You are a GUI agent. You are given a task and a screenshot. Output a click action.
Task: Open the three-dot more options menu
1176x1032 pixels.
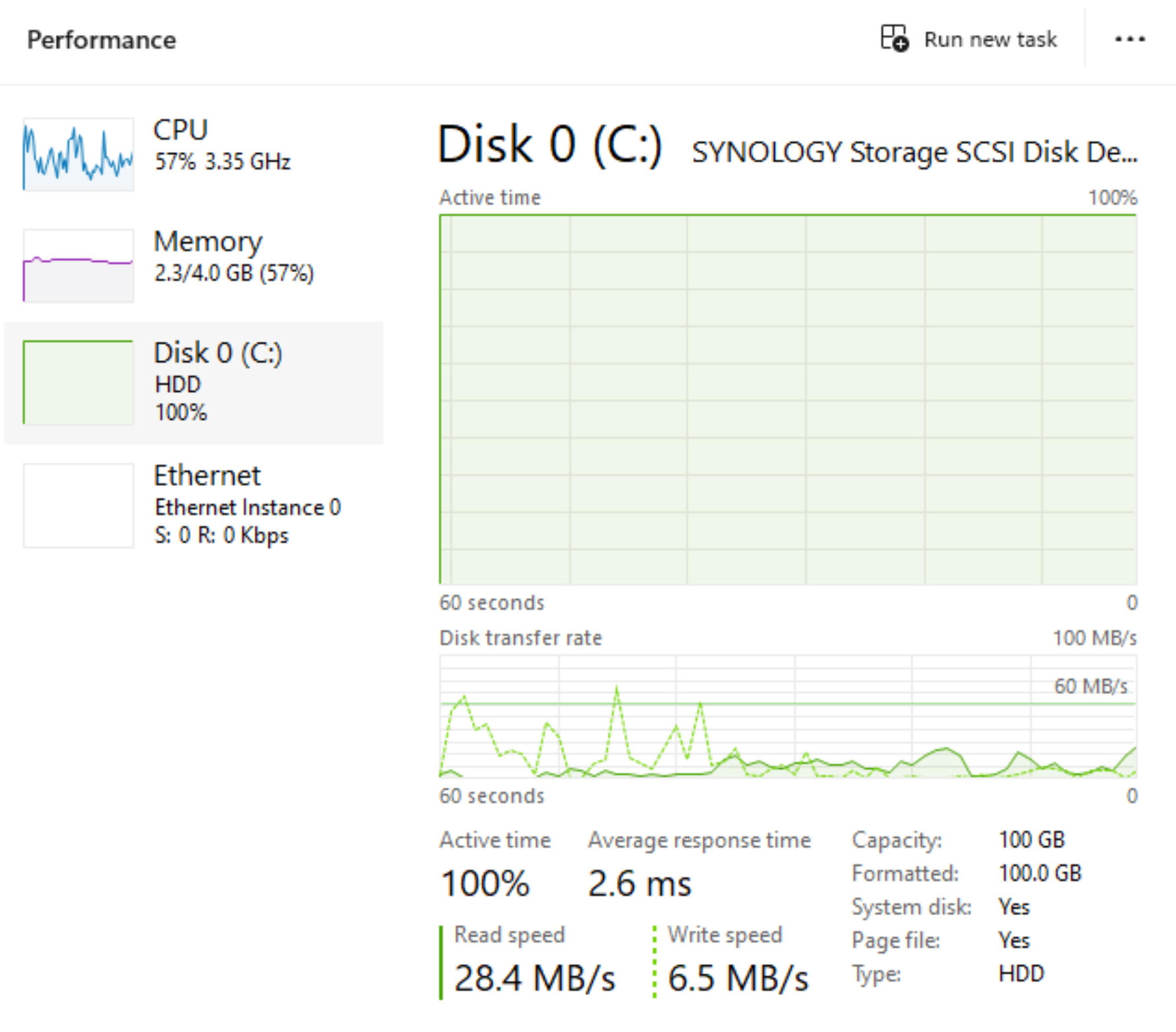point(1130,39)
